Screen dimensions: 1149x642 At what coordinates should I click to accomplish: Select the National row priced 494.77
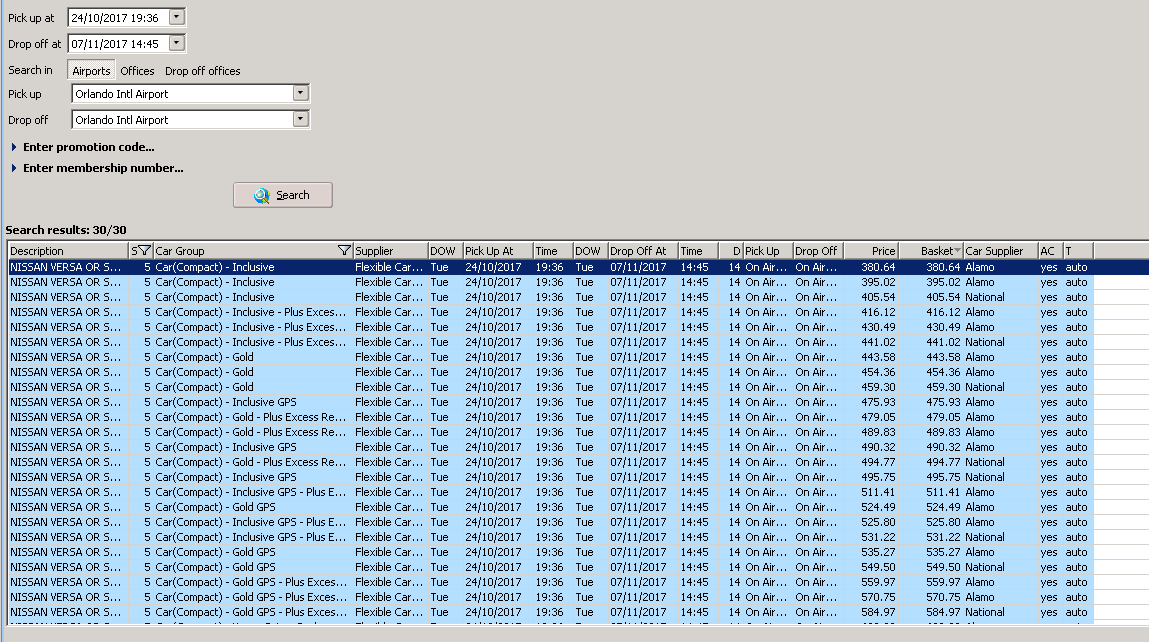[550, 462]
